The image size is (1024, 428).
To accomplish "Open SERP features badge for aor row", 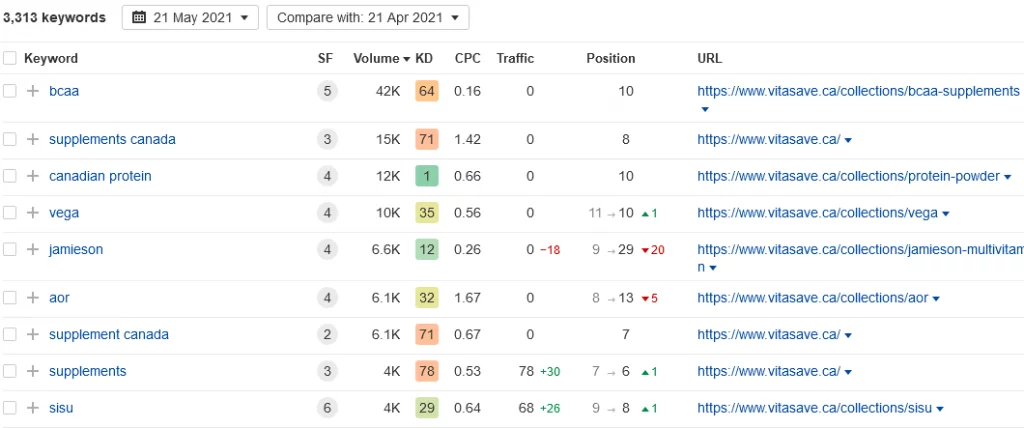I will (327, 297).
